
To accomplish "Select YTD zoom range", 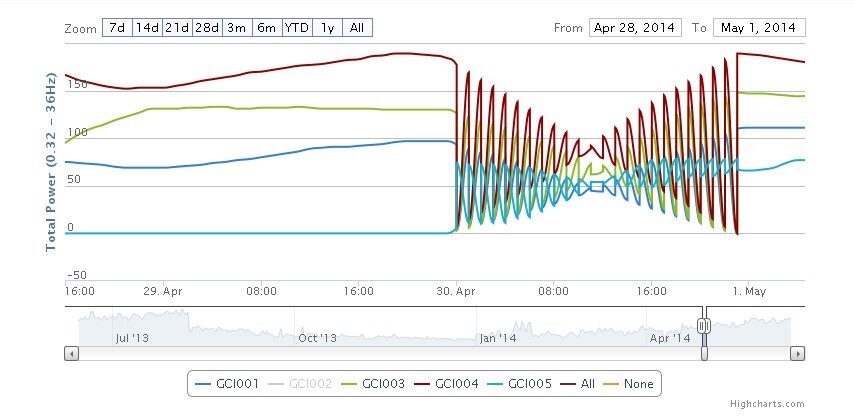I will [x=297, y=28].
